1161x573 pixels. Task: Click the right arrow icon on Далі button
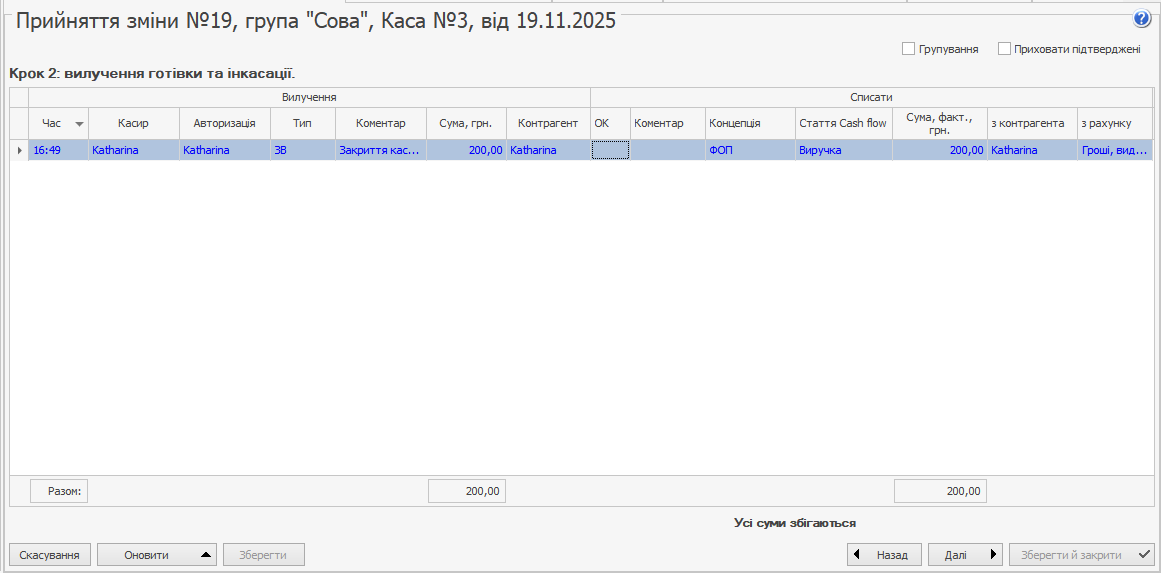pyautogui.click(x=993, y=555)
